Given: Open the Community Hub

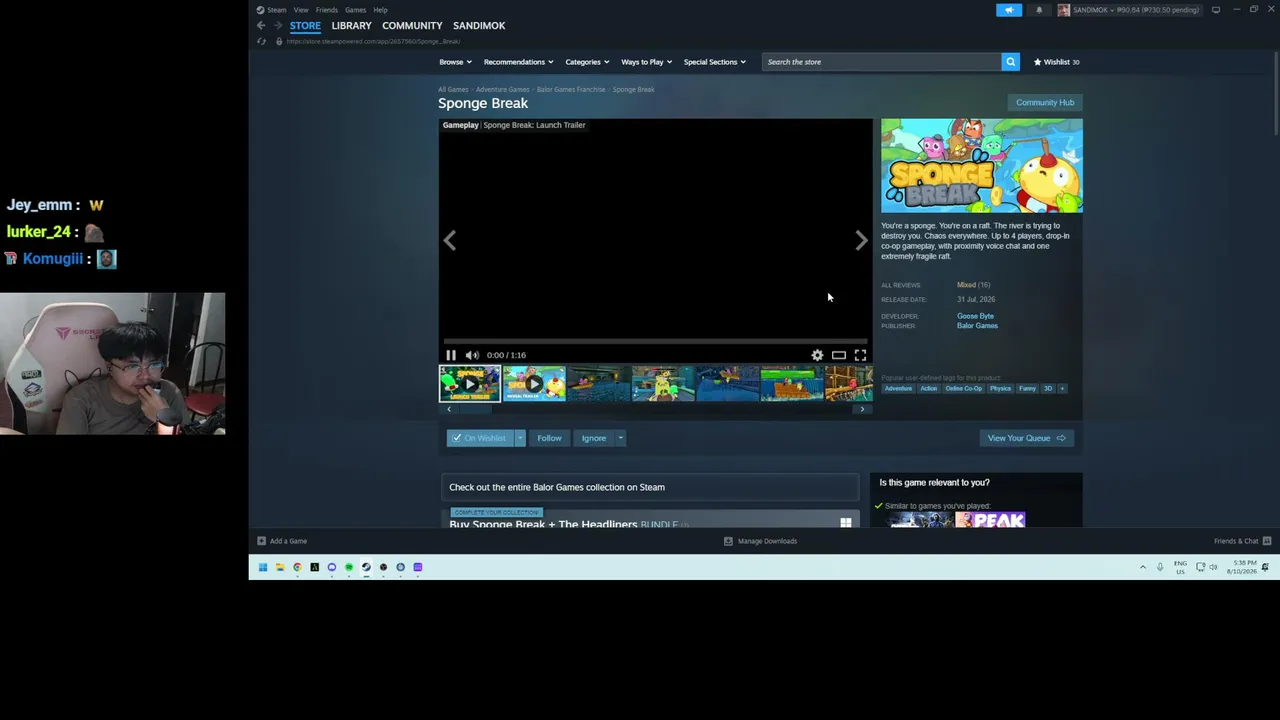Looking at the screenshot, I should pos(1045,102).
